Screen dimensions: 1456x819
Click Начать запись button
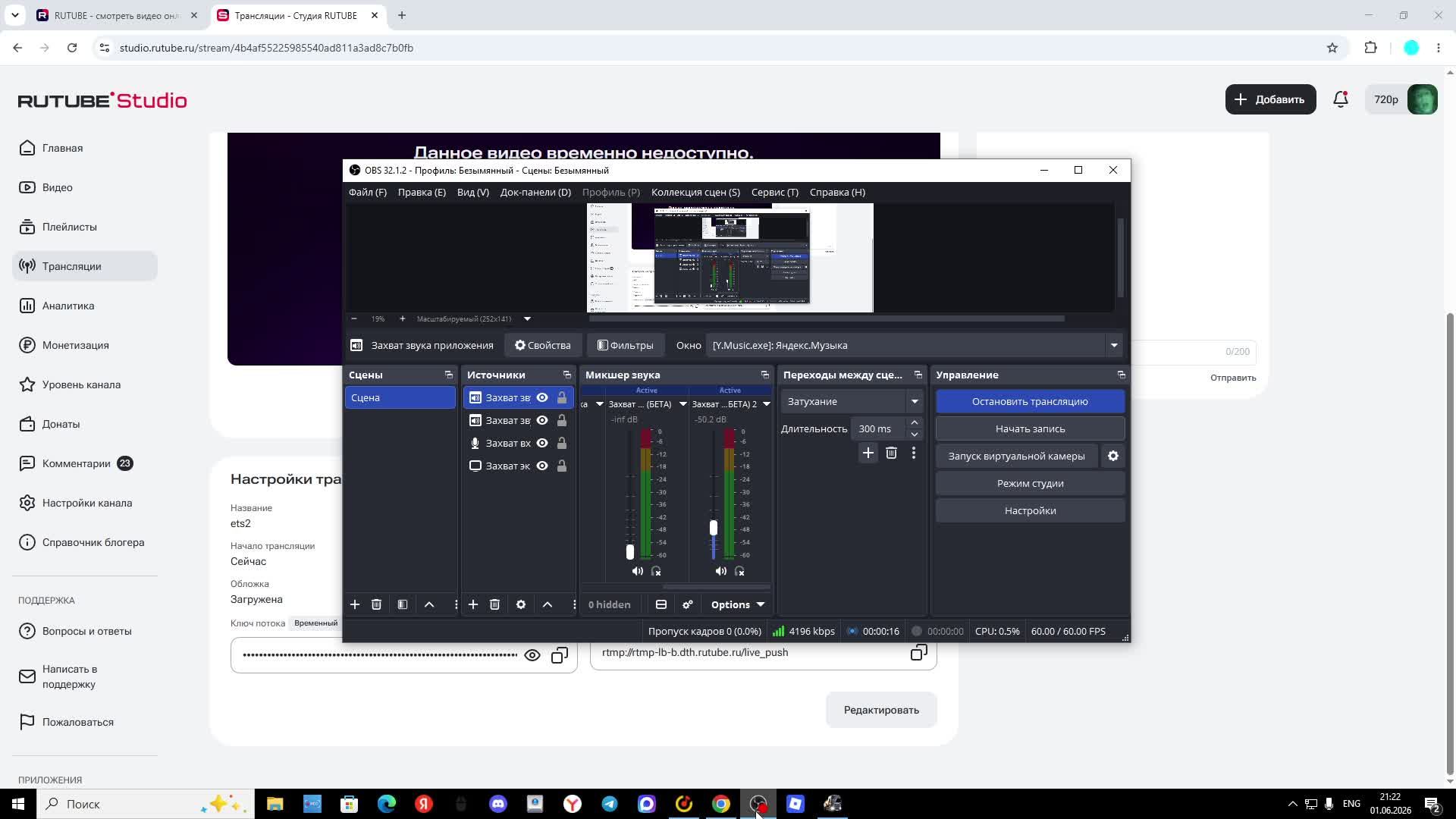coord(1030,428)
